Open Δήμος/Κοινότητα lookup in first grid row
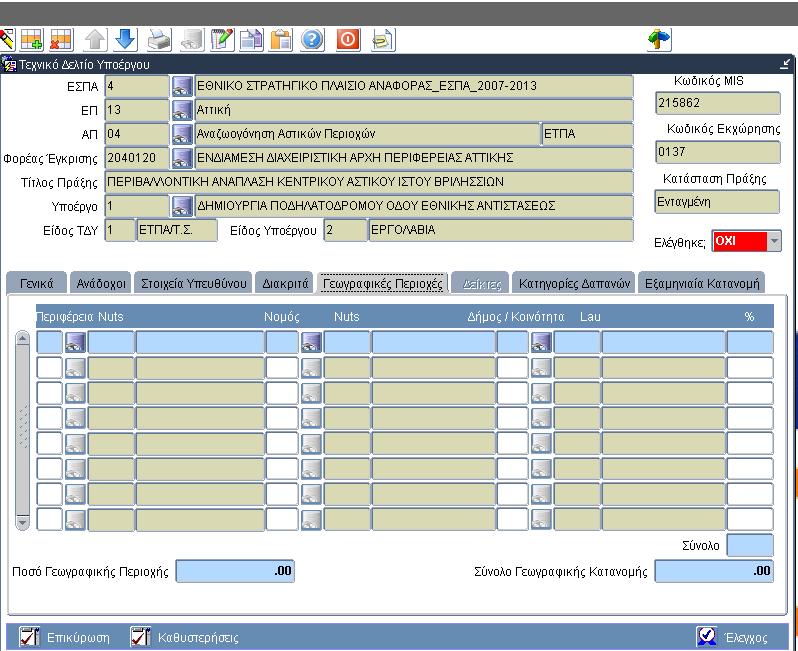 tap(541, 342)
